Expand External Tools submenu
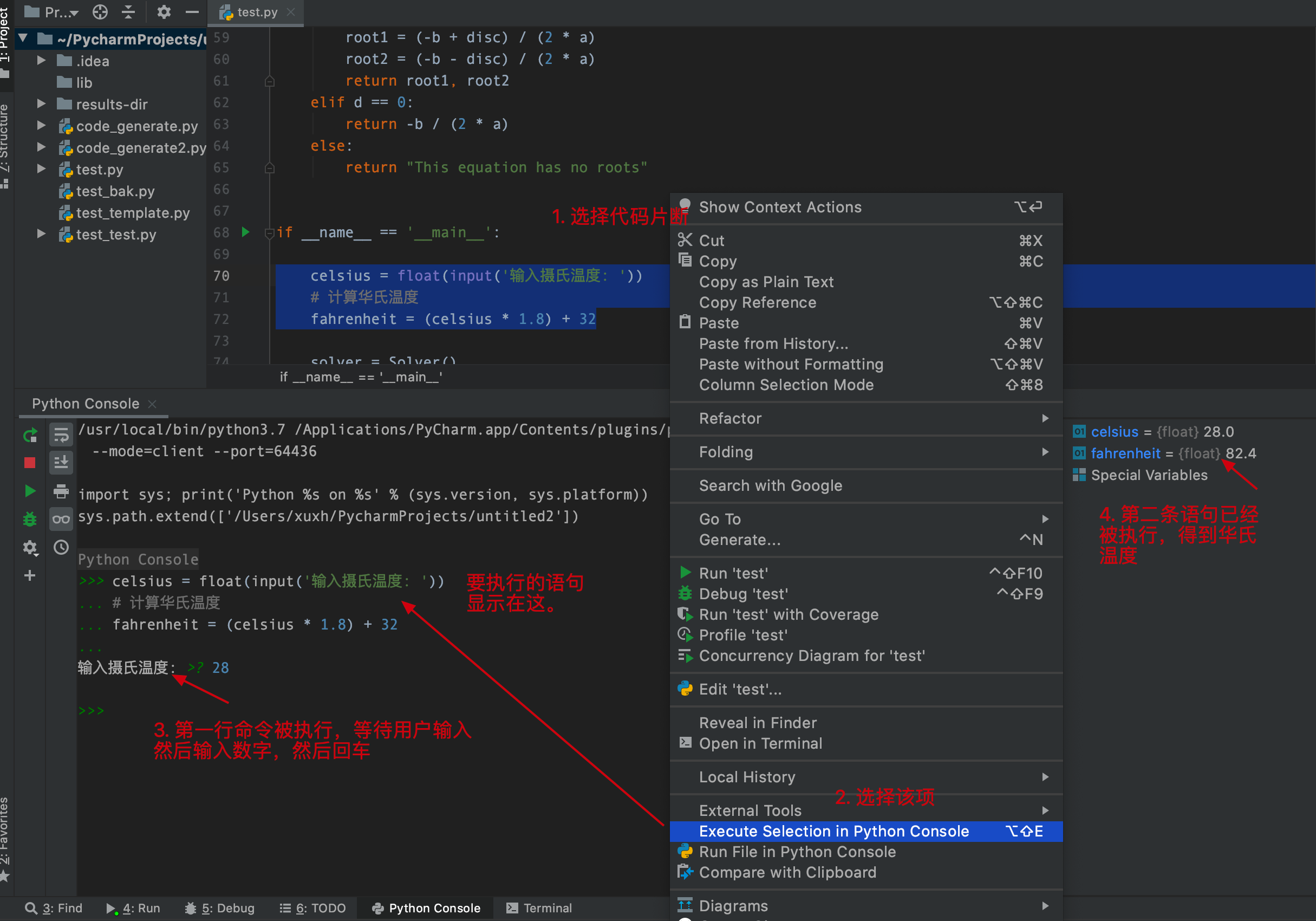The image size is (1316, 921). 866,810
